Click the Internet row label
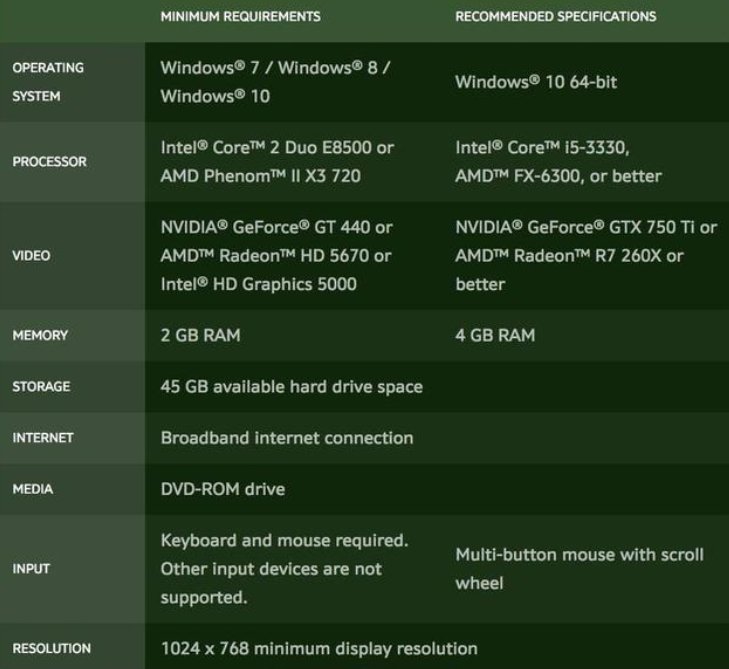Screen dimensions: 729x669 pyautogui.click(x=43, y=438)
